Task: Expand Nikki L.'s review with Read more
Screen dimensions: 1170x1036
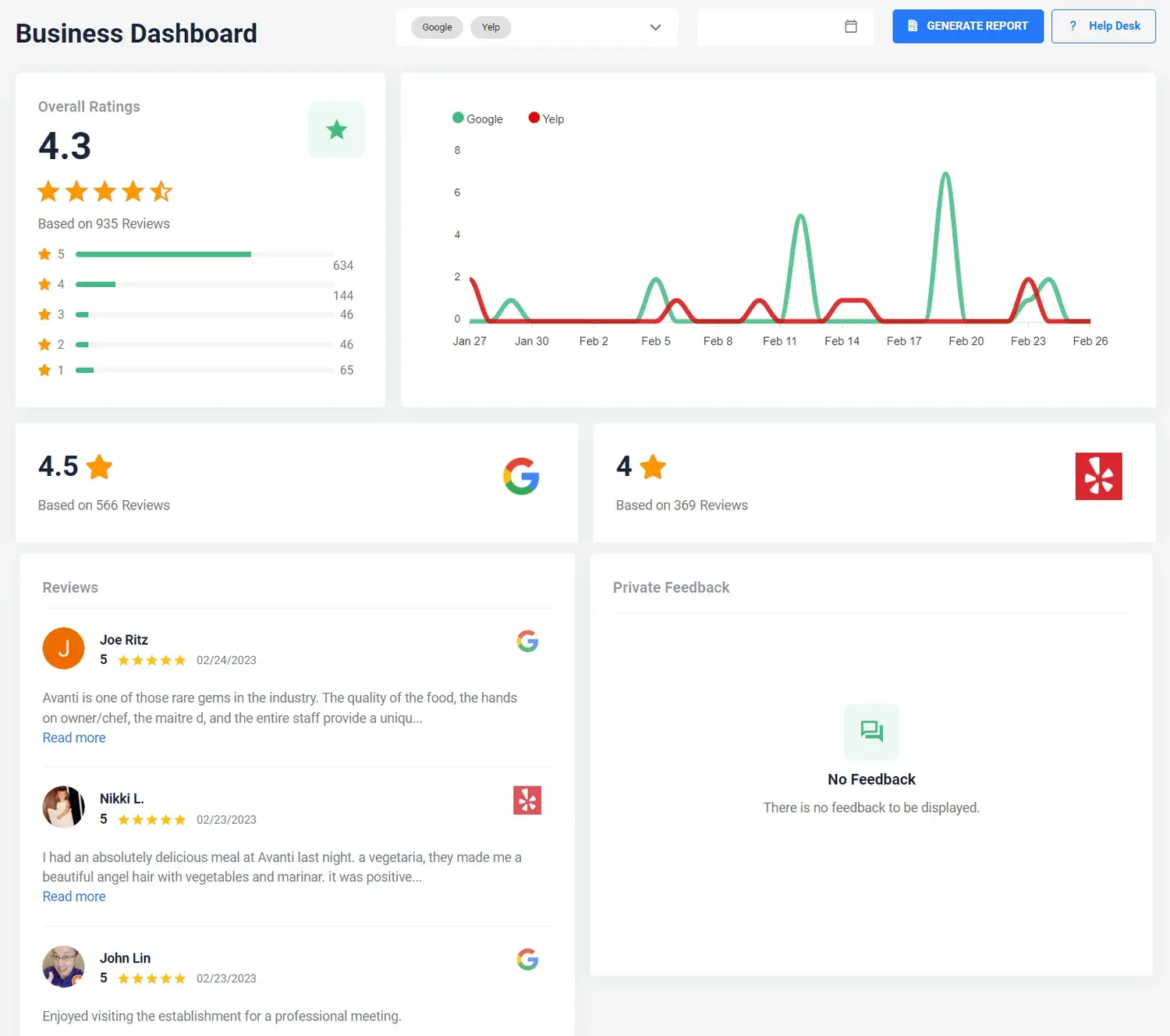Action: coord(74,897)
